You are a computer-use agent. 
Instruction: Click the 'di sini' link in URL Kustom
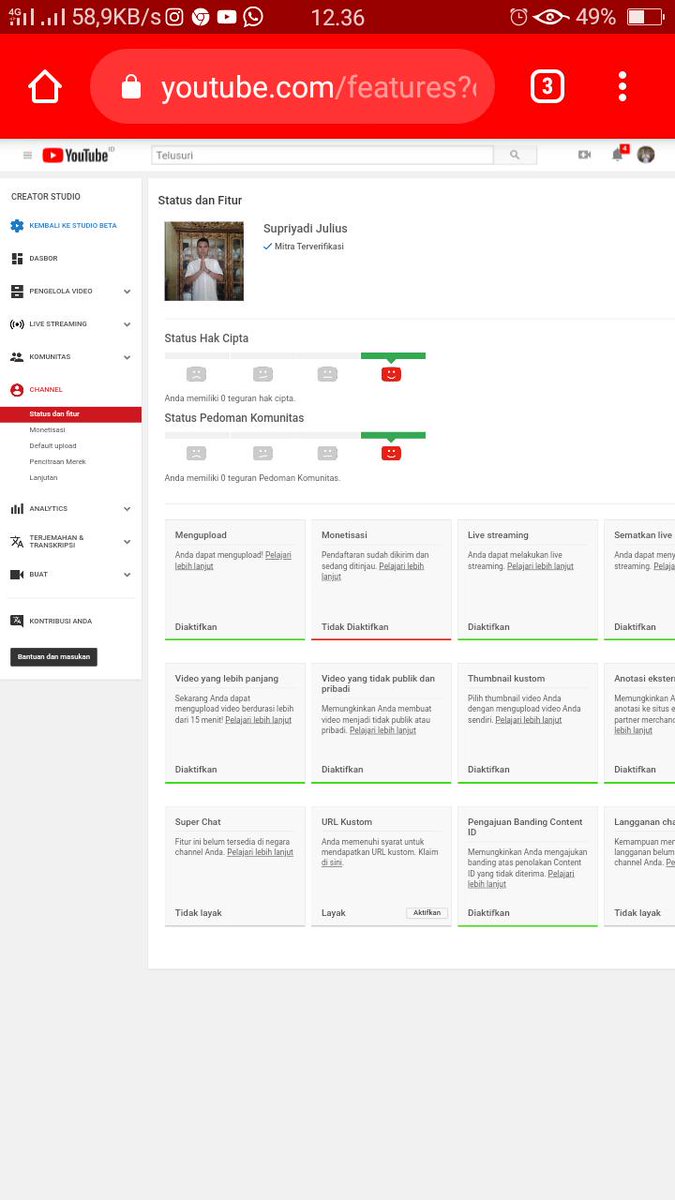click(x=331, y=863)
